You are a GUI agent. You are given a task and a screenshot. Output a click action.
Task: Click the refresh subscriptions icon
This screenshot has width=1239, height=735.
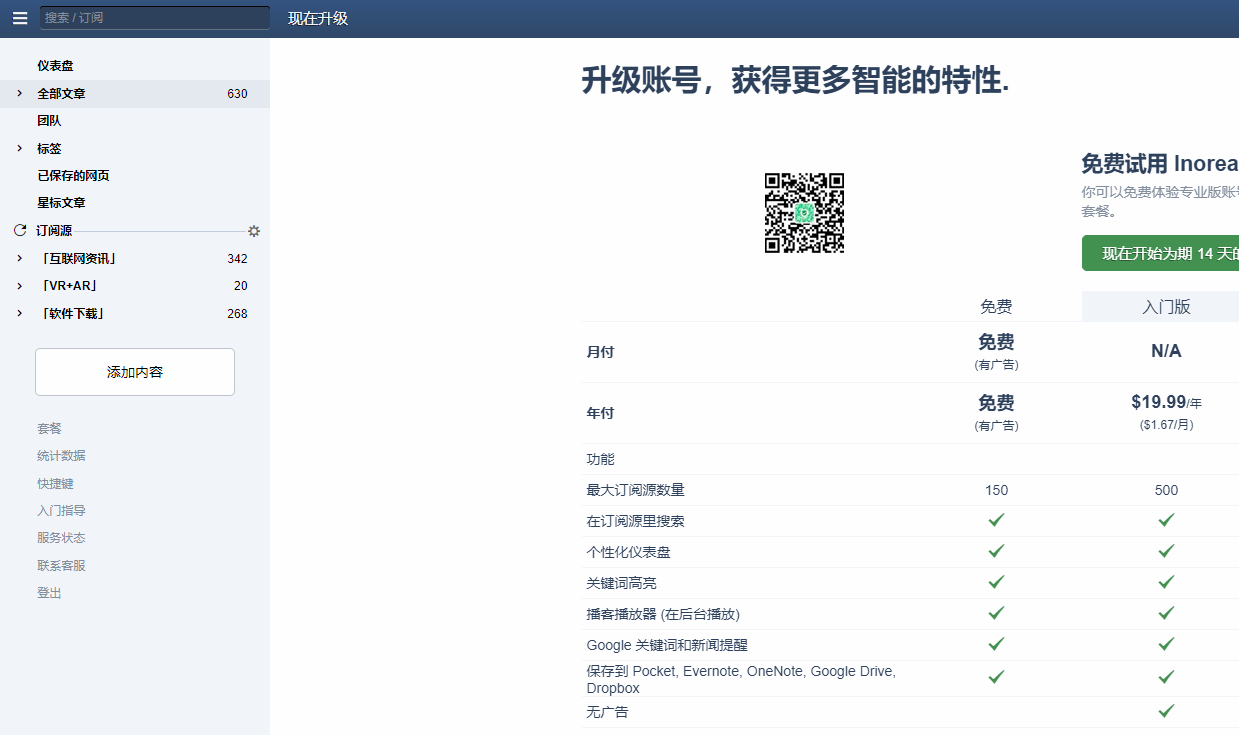[20, 231]
